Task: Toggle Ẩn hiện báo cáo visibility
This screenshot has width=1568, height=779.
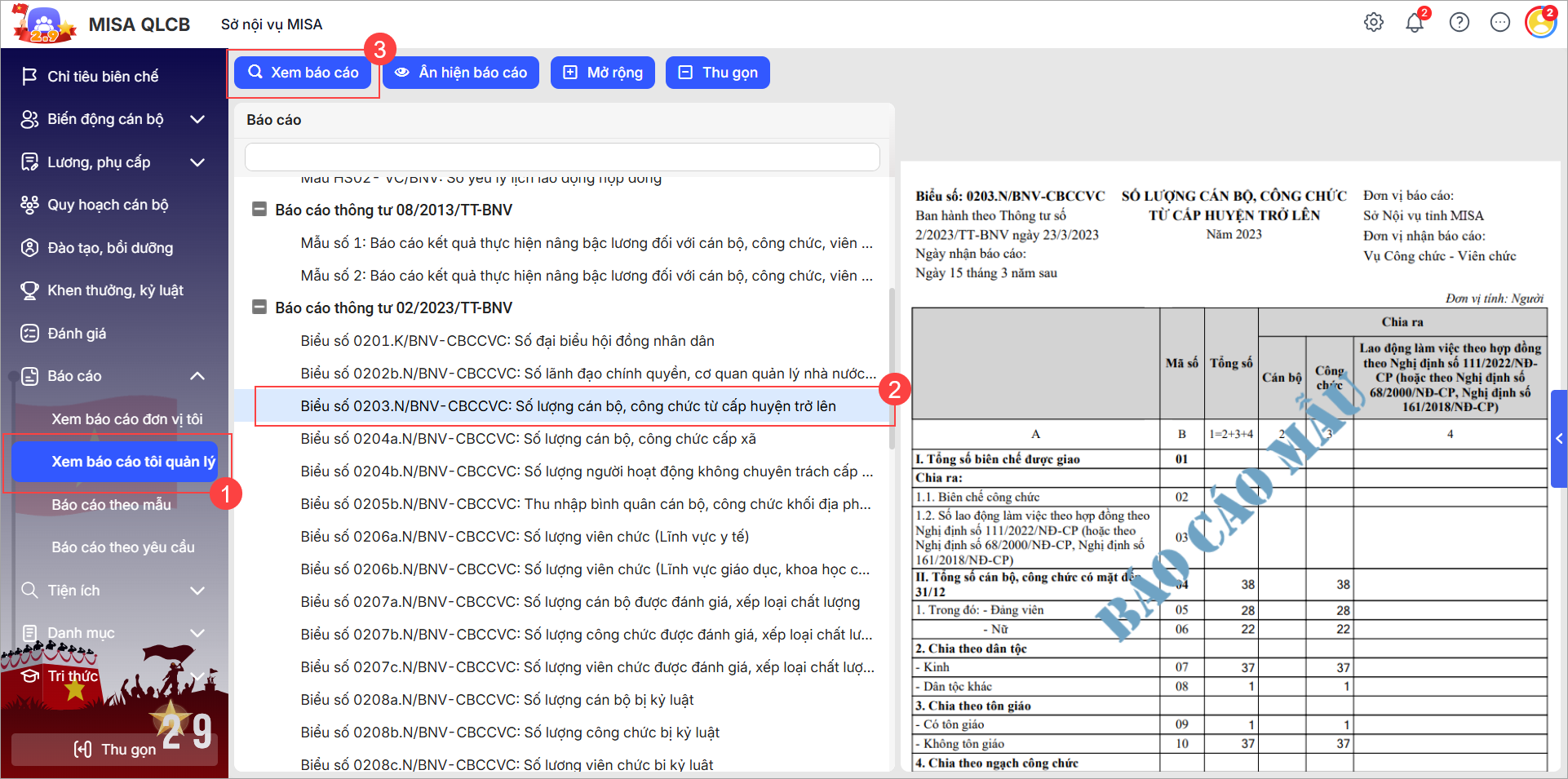Action: [x=461, y=73]
